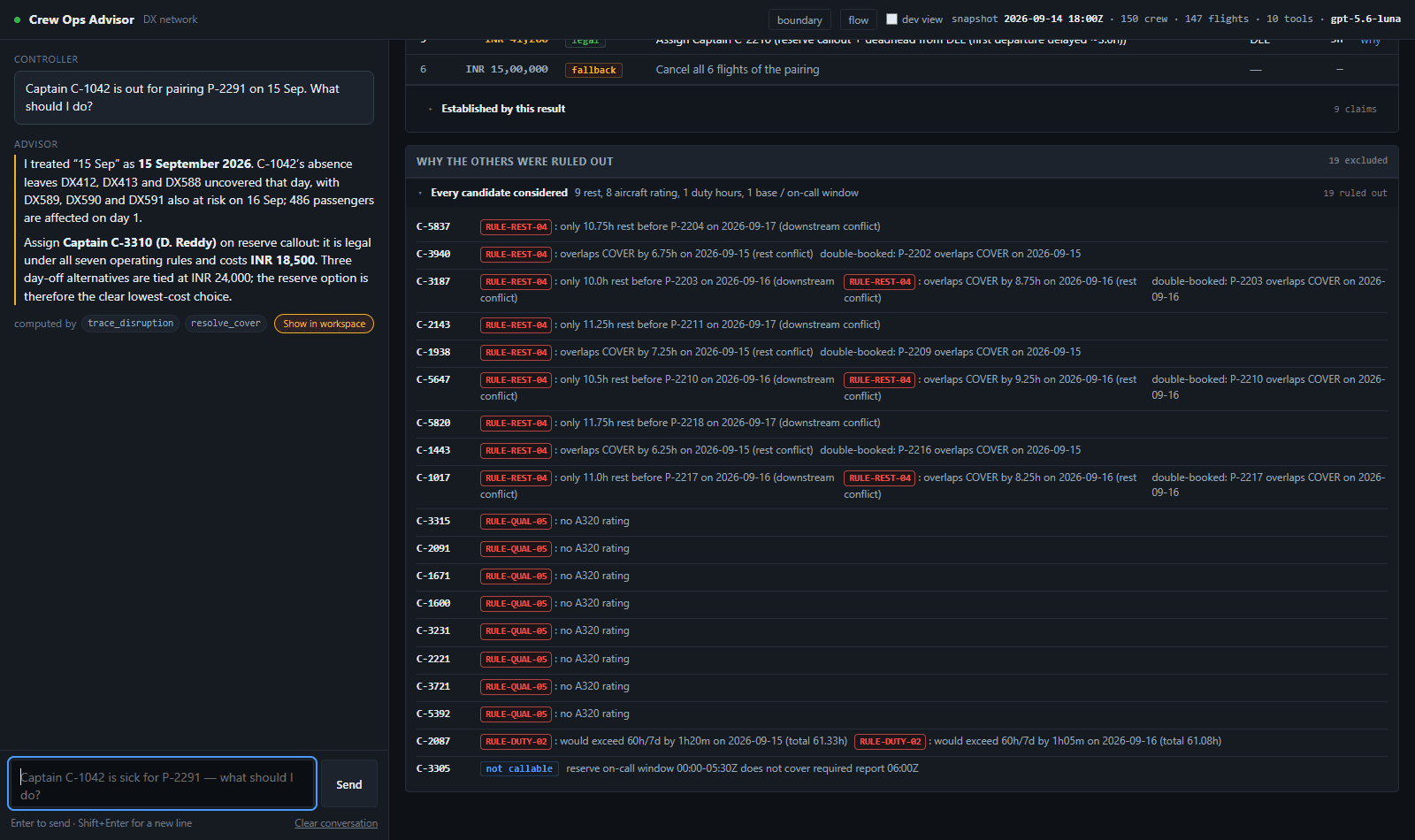Select crew ID C-5647
The image size is (1415, 840).
tap(433, 379)
